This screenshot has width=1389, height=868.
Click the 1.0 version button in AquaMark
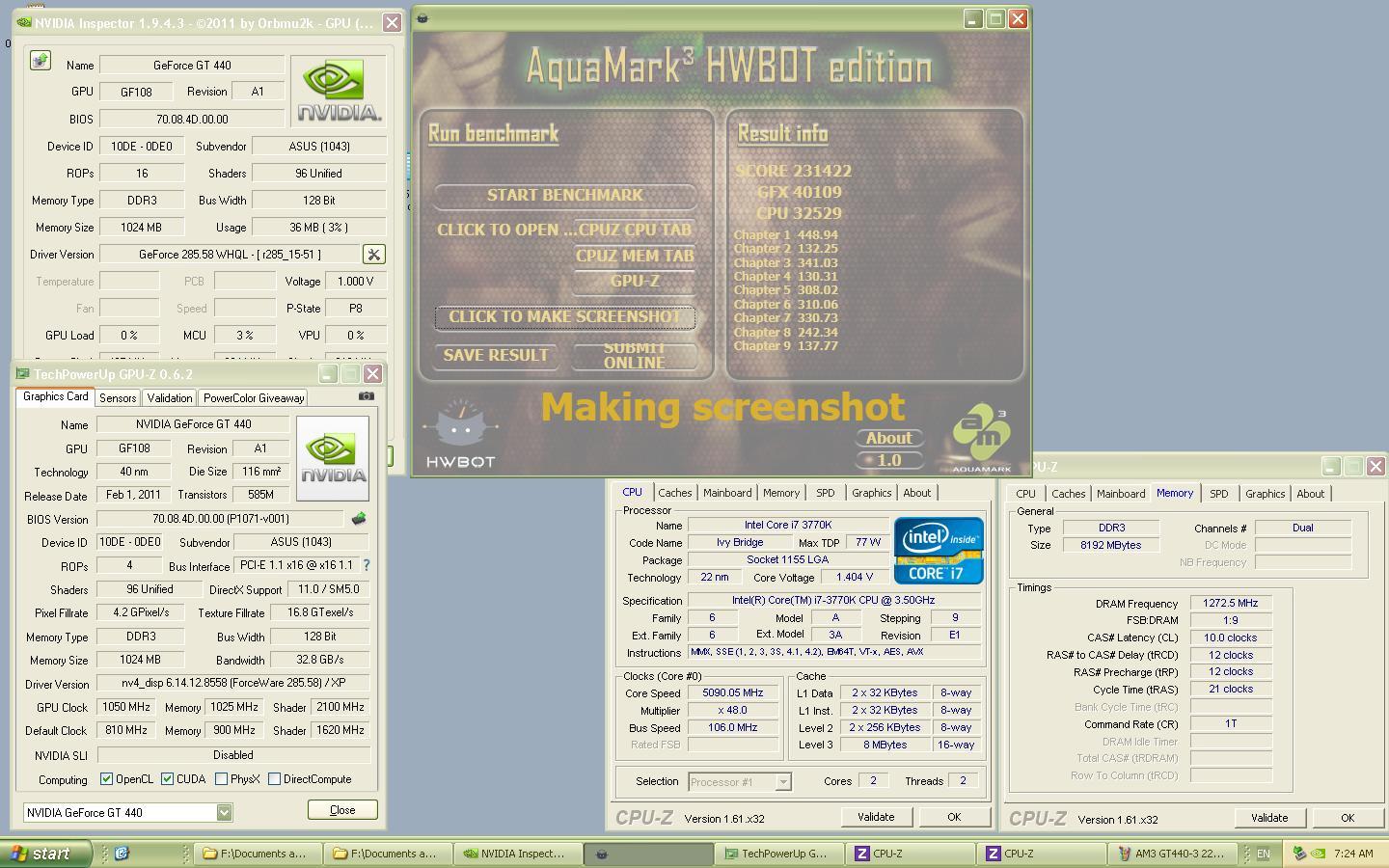889,460
